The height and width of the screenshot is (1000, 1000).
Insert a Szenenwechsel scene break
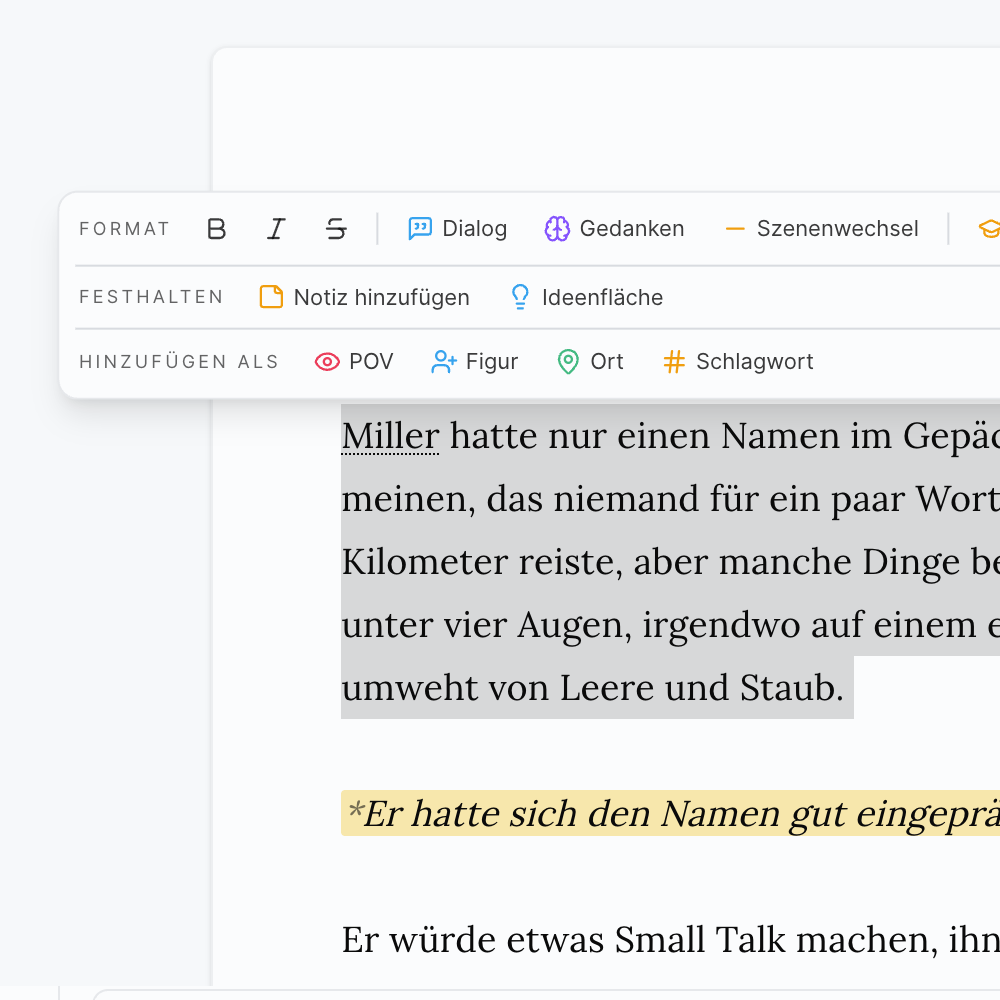pyautogui.click(x=821, y=229)
